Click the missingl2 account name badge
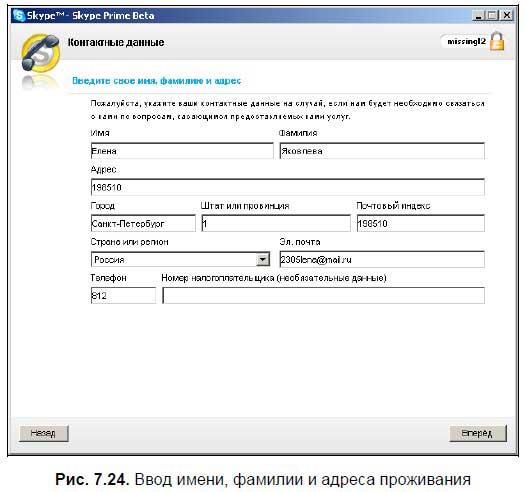This screenshot has width=525, height=492. pyautogui.click(x=466, y=42)
